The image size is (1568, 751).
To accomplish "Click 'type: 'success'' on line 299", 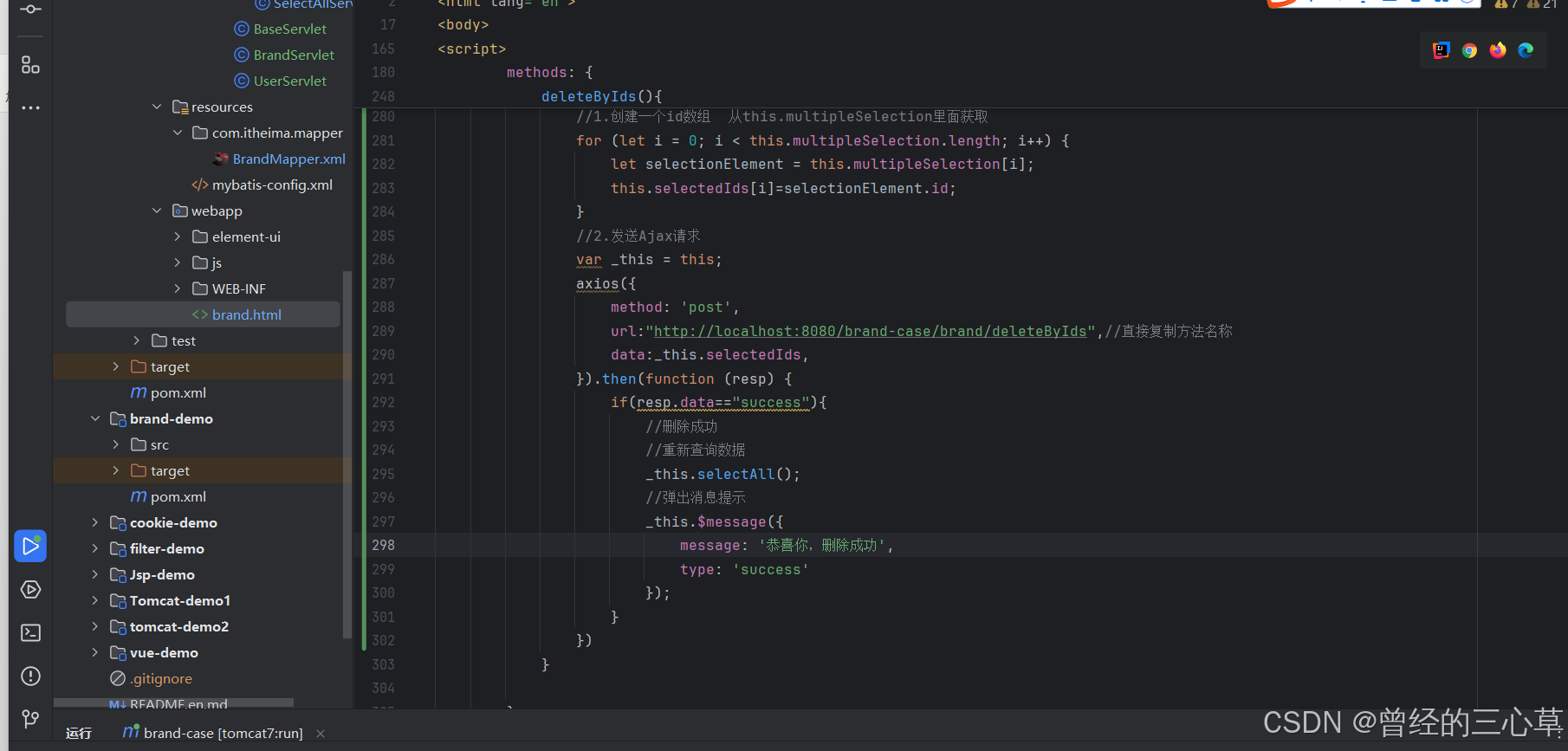I will pos(744,569).
